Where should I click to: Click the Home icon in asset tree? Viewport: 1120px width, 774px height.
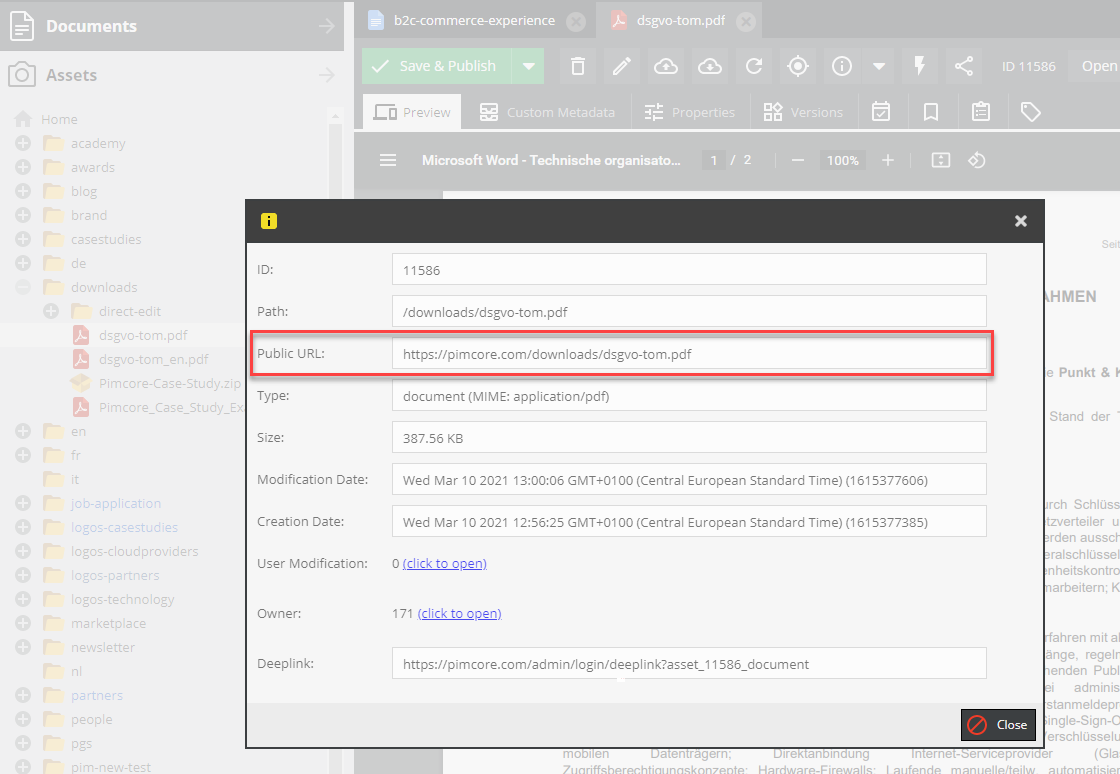pos(23,119)
